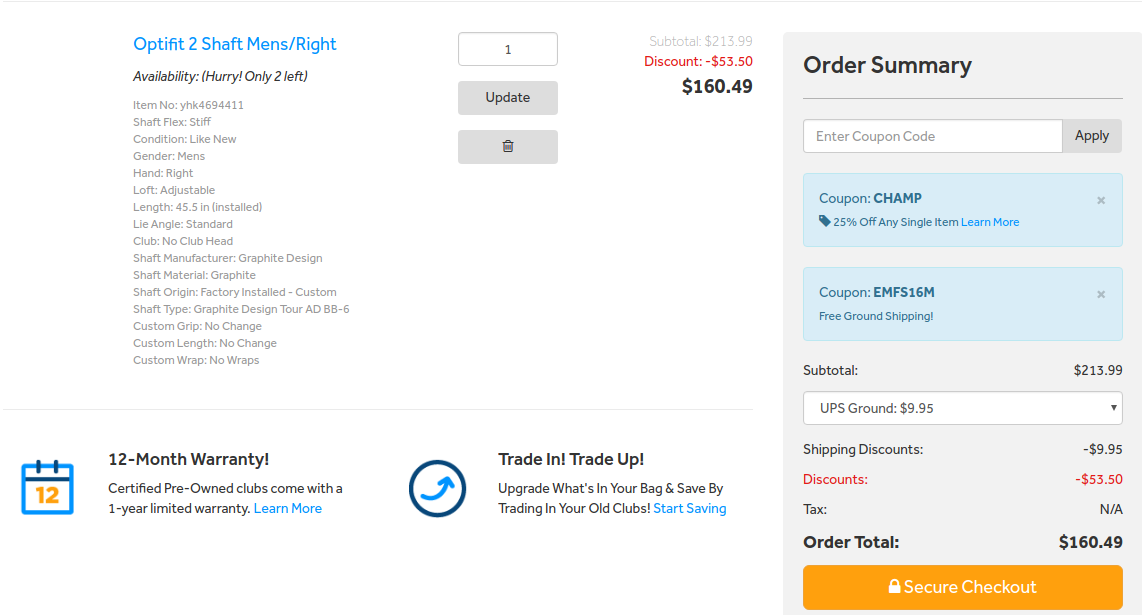The width and height of the screenshot is (1142, 615).
Task: Delete item using trash can icon
Action: point(508,146)
